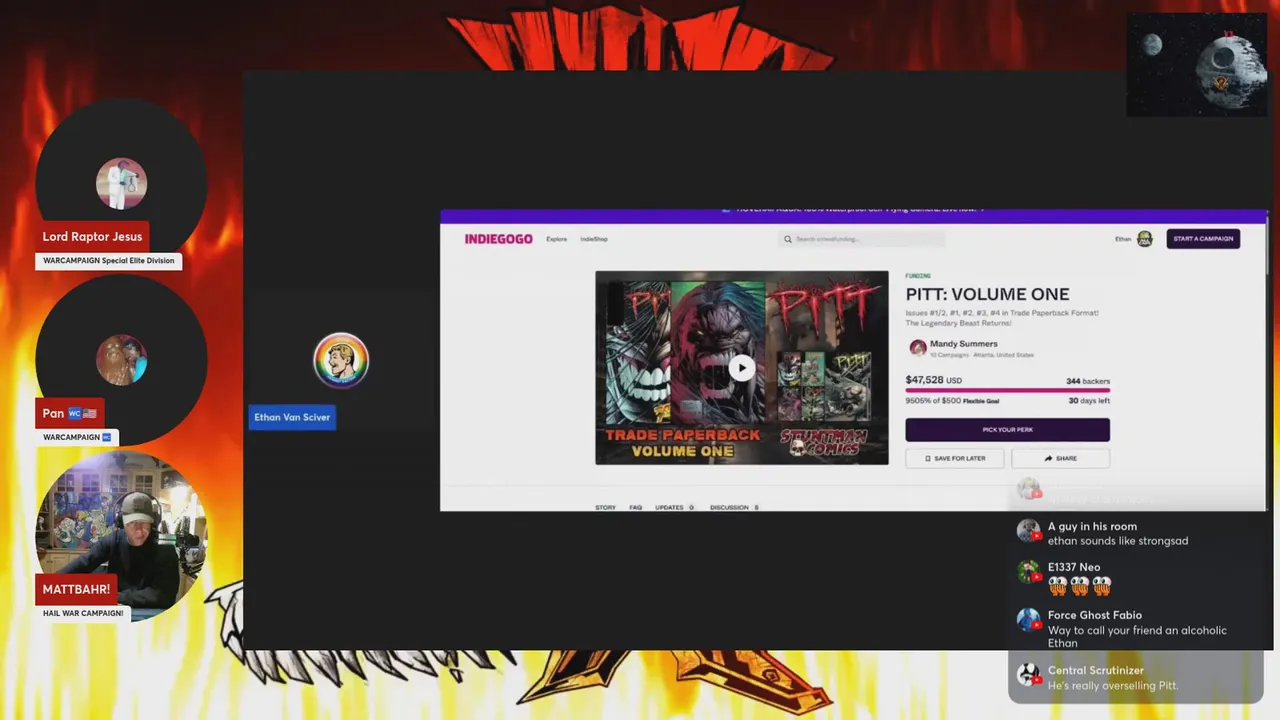Click Lord Raptor Jesus avatar
The image size is (1280, 720).
121,184
